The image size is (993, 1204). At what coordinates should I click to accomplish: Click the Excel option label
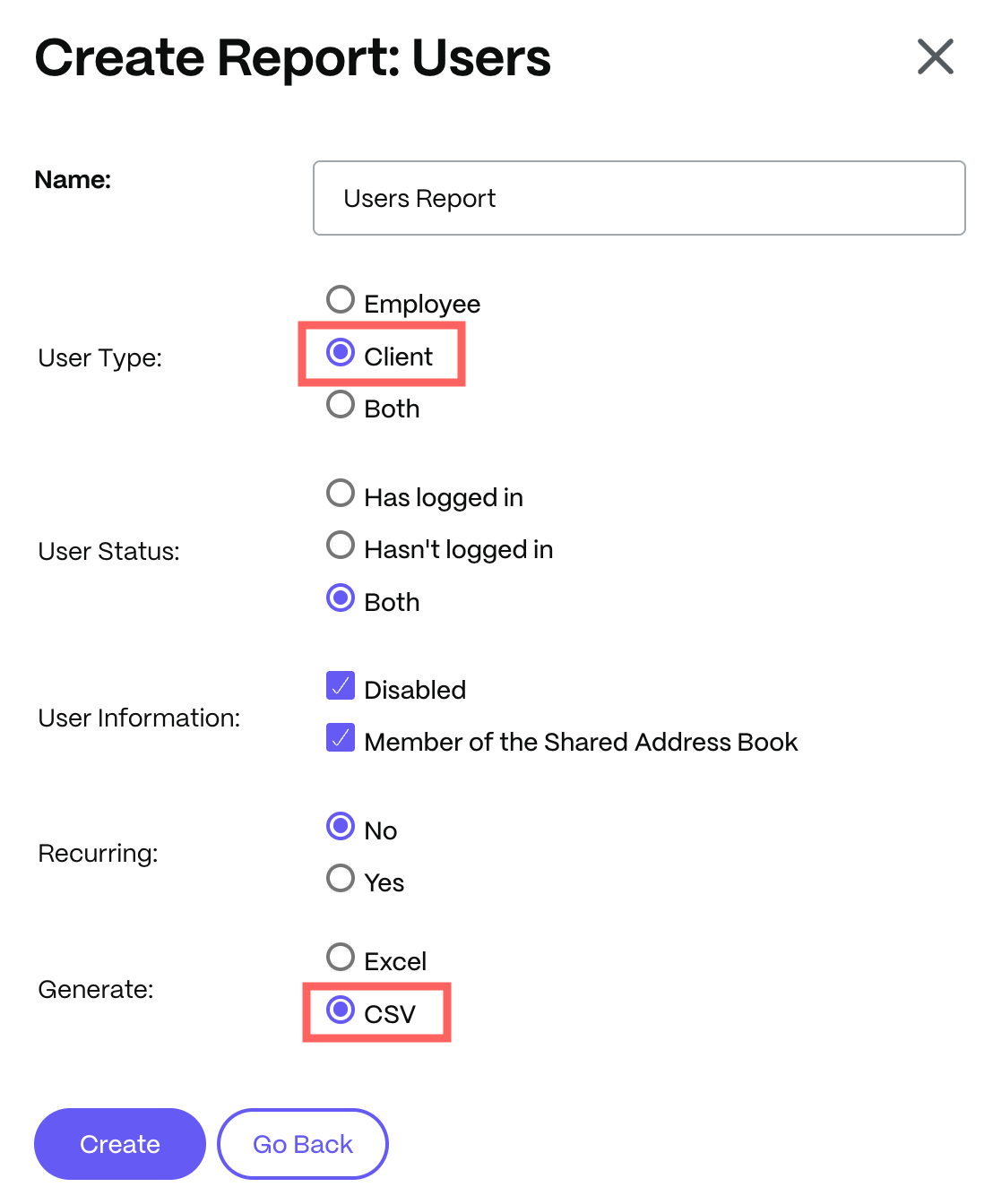pyautogui.click(x=395, y=961)
